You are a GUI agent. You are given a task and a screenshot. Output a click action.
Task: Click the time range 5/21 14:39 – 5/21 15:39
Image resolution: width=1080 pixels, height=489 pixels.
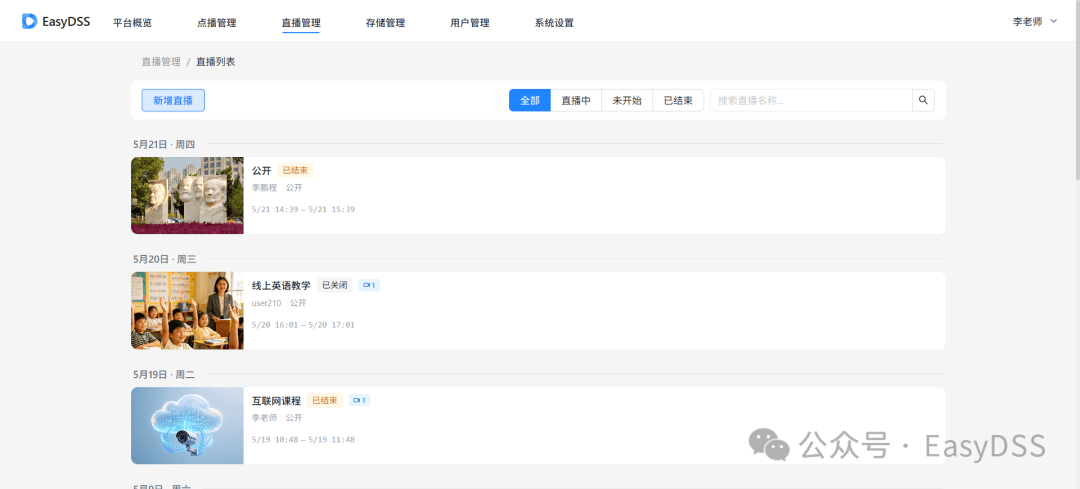pos(303,209)
